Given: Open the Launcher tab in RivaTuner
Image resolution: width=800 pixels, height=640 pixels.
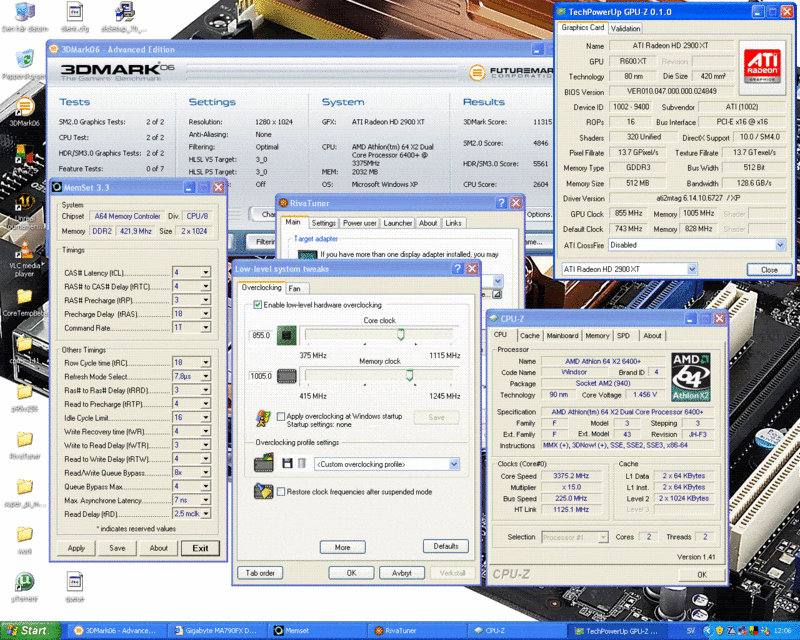Looking at the screenshot, I should (x=397, y=223).
